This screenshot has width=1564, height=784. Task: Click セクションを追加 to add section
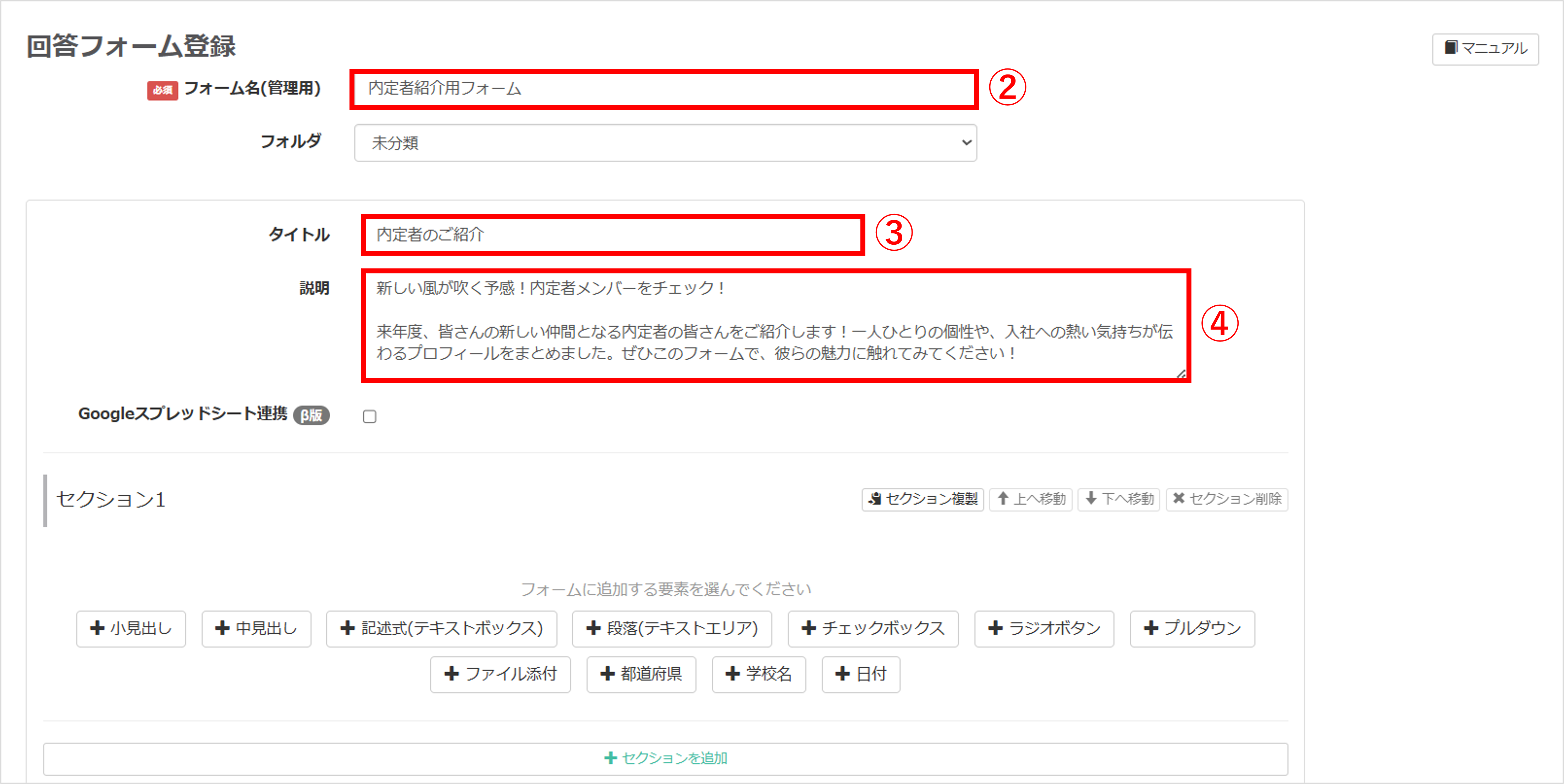point(665,758)
